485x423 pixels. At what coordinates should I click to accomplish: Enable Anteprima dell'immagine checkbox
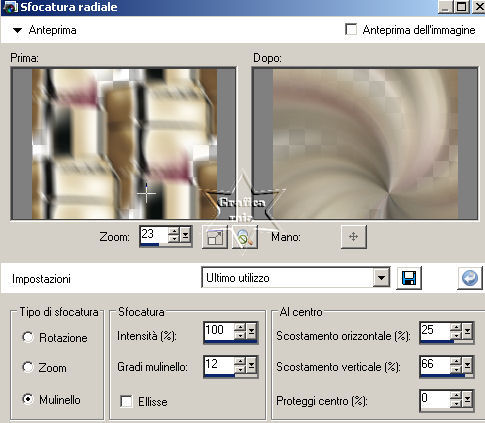tap(351, 29)
